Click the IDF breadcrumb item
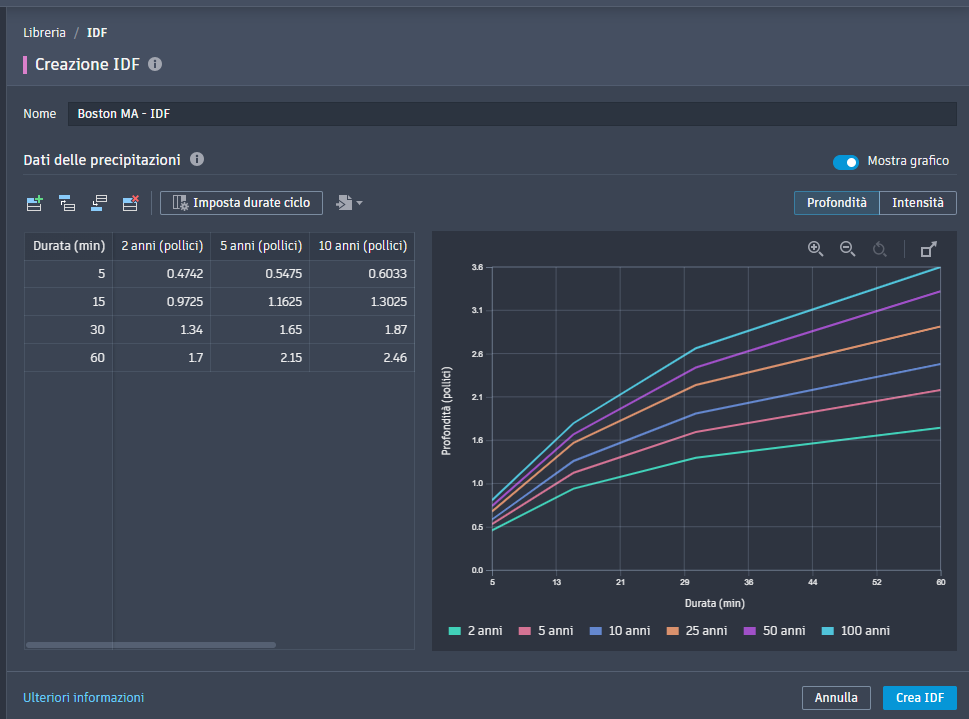969x719 pixels. [x=97, y=33]
